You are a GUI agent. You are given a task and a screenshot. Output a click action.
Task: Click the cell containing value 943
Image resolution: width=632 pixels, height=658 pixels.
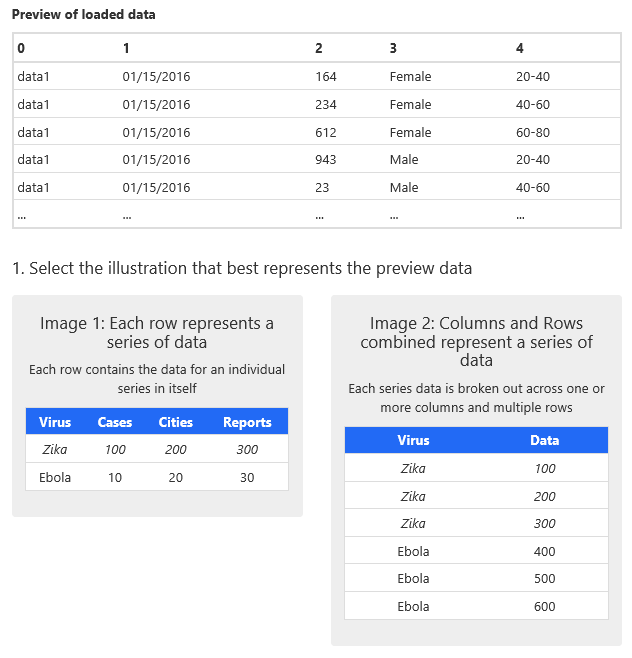[326, 160]
